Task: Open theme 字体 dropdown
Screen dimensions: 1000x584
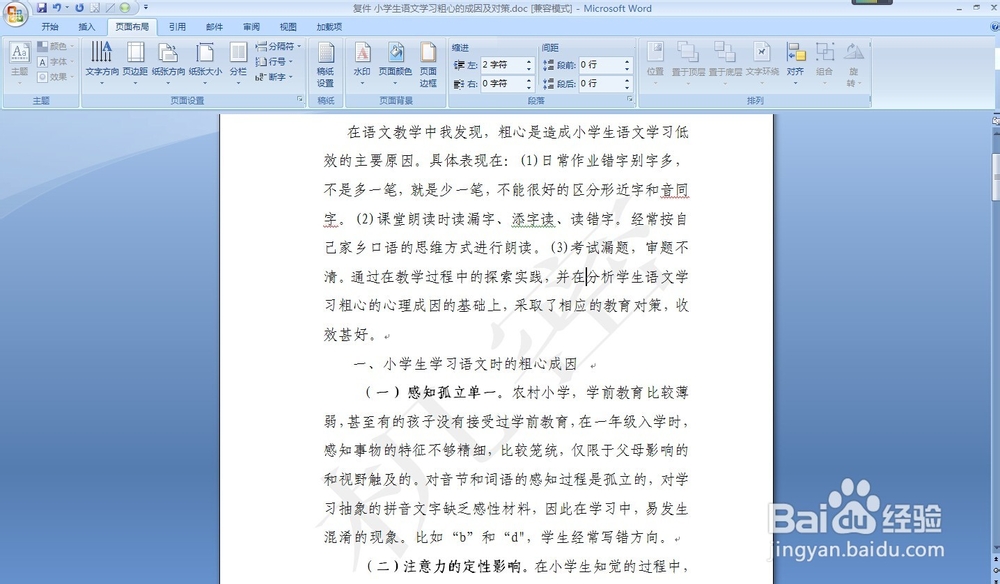Action: [x=55, y=62]
